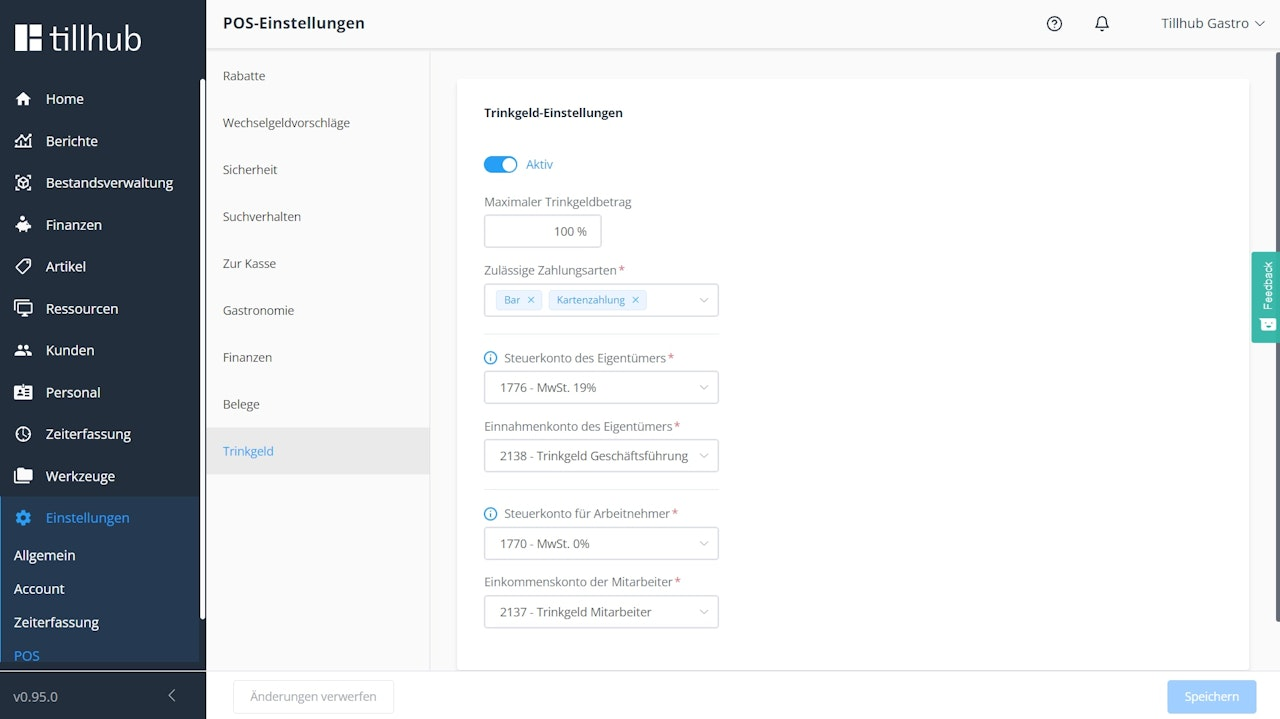Viewport: 1280px width, 719px height.
Task: Click the Maximaler Trinkgeldbetrag input field
Action: point(543,232)
